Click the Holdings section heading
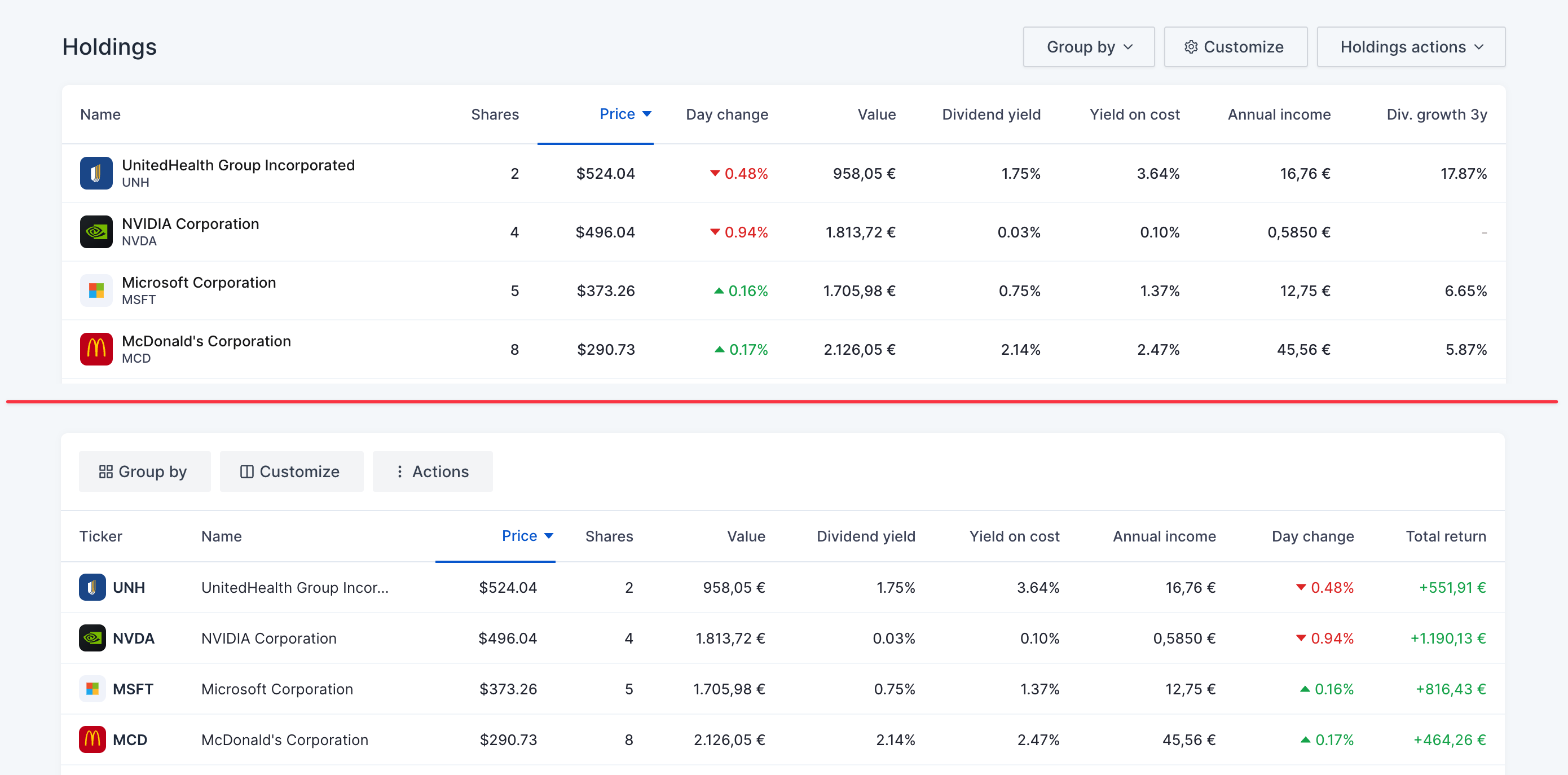 click(109, 47)
